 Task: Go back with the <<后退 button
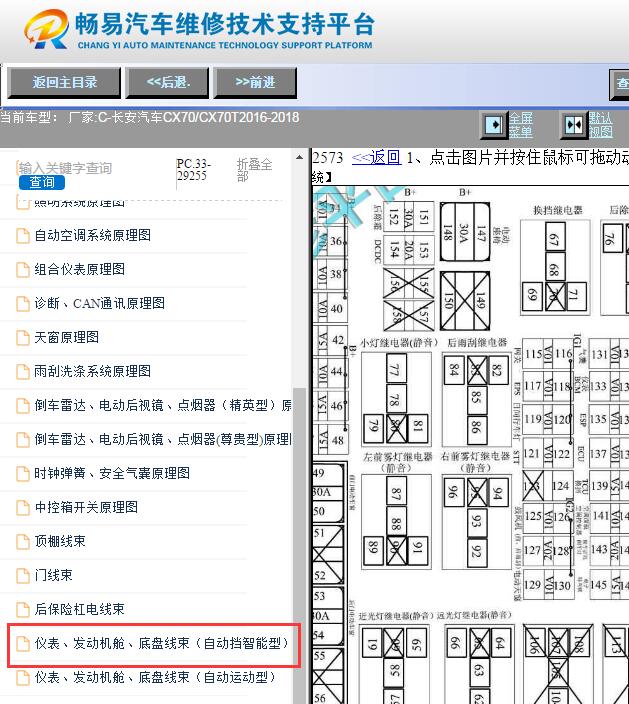pyautogui.click(x=167, y=83)
